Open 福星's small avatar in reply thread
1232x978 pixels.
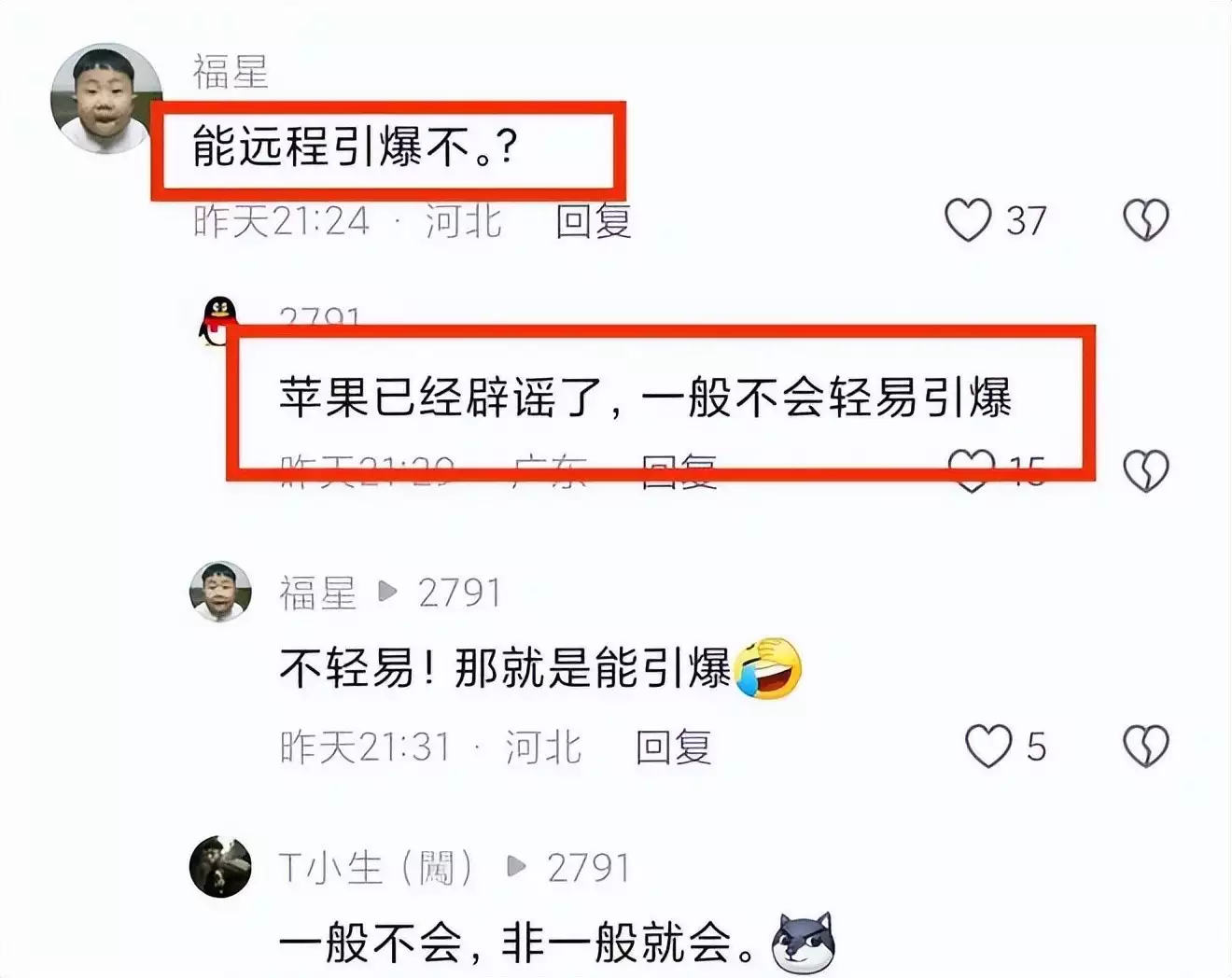point(220,592)
